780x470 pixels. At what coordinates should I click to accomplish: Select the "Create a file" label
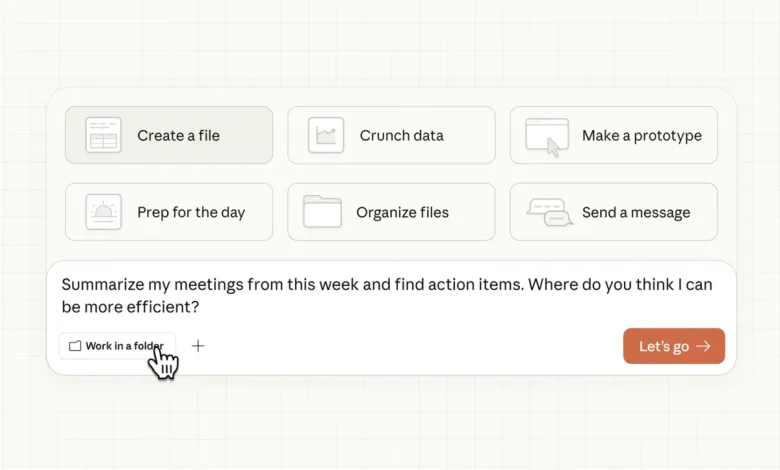(x=178, y=136)
